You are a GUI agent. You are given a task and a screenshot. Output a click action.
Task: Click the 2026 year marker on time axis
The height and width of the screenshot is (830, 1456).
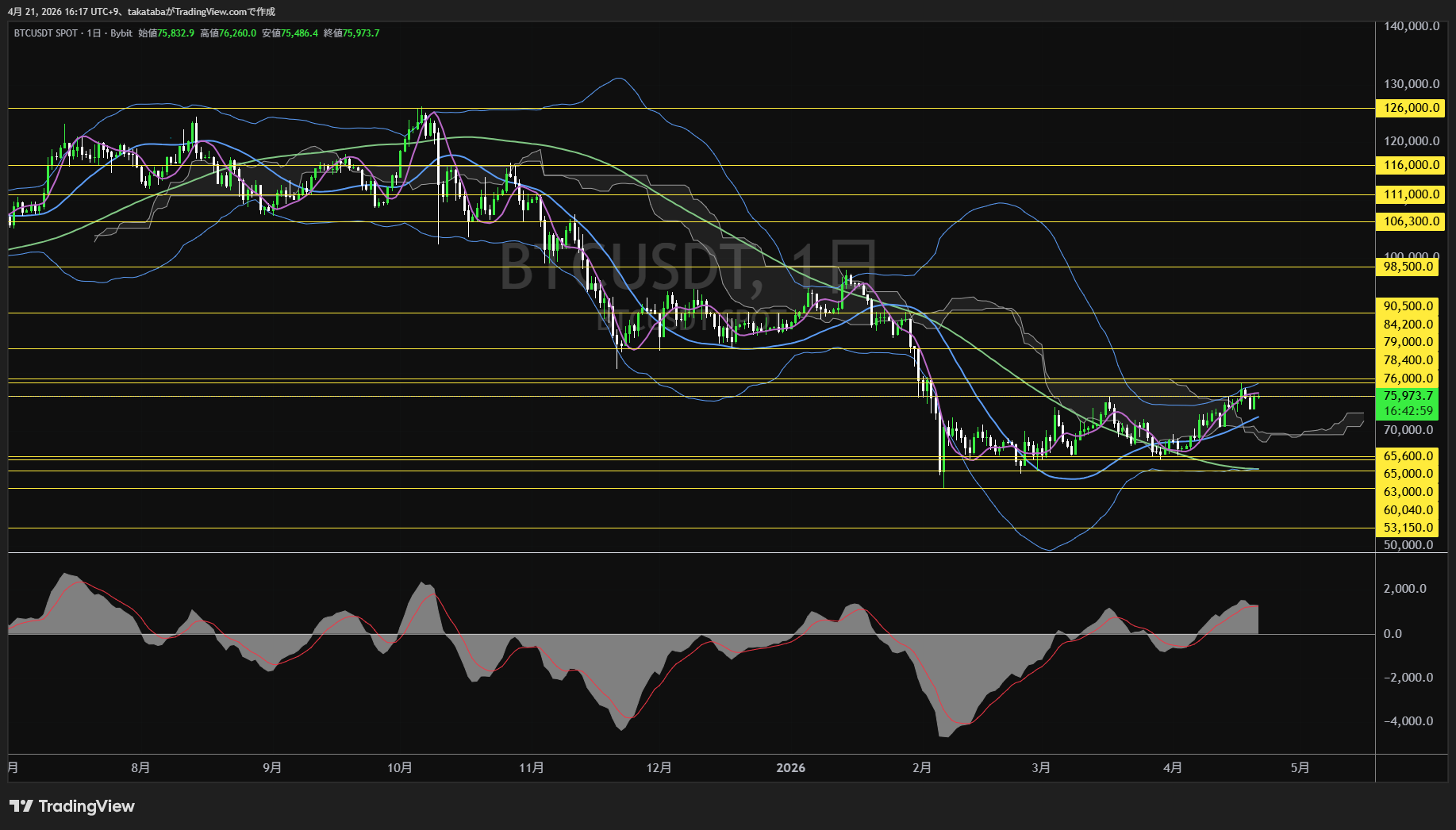click(x=790, y=768)
